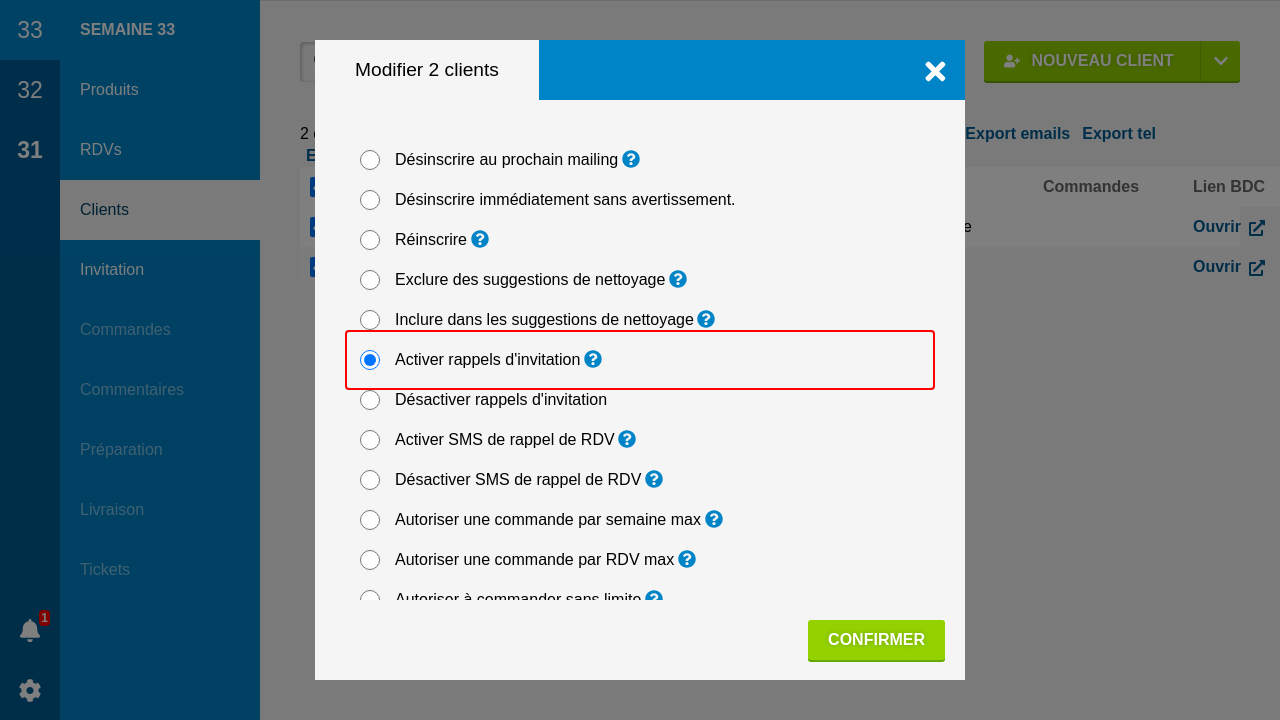Click help icon next to Réinscrire
Viewport: 1280px width, 720px height.
(x=480, y=239)
